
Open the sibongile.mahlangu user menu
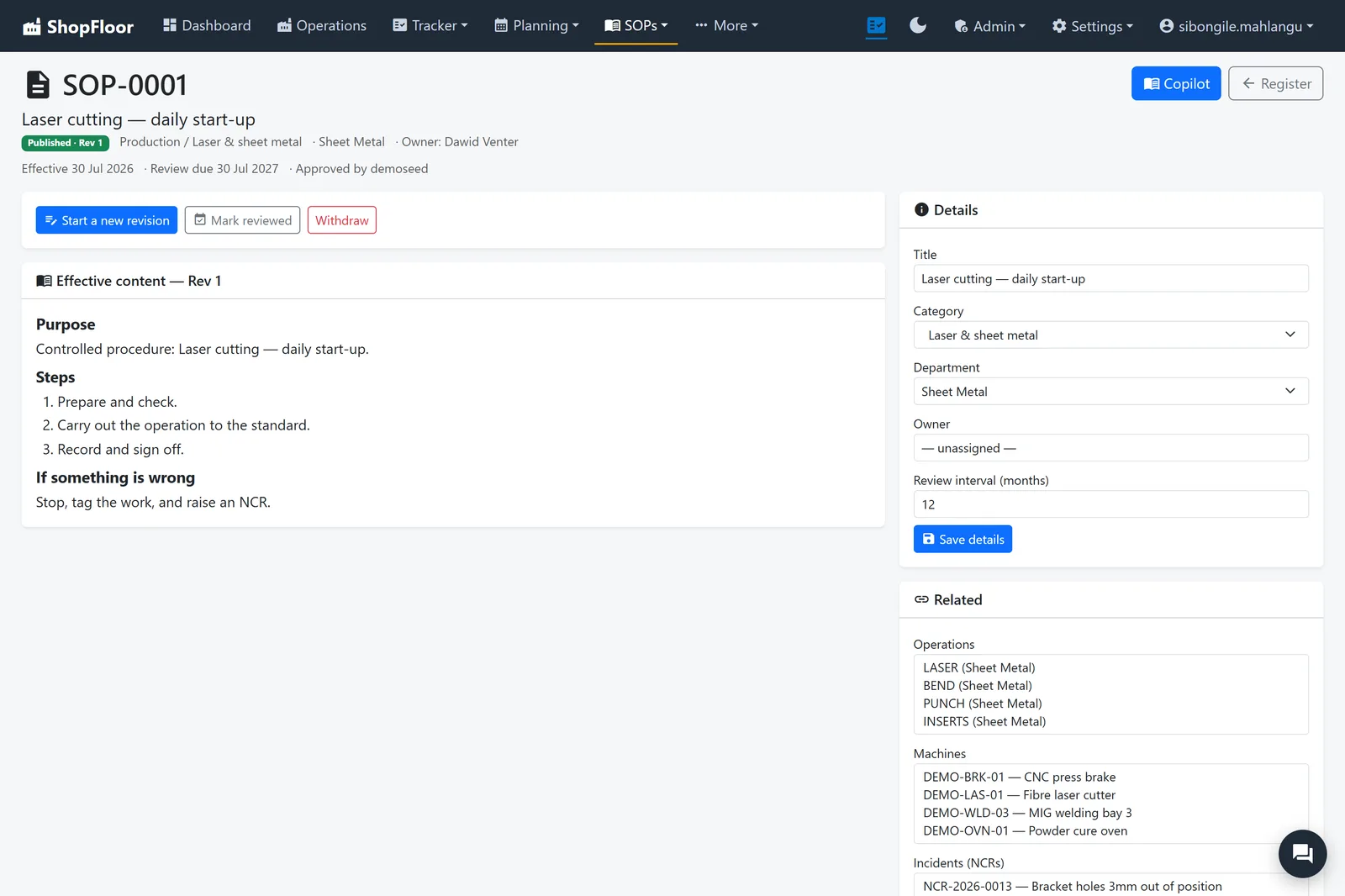[1236, 26]
